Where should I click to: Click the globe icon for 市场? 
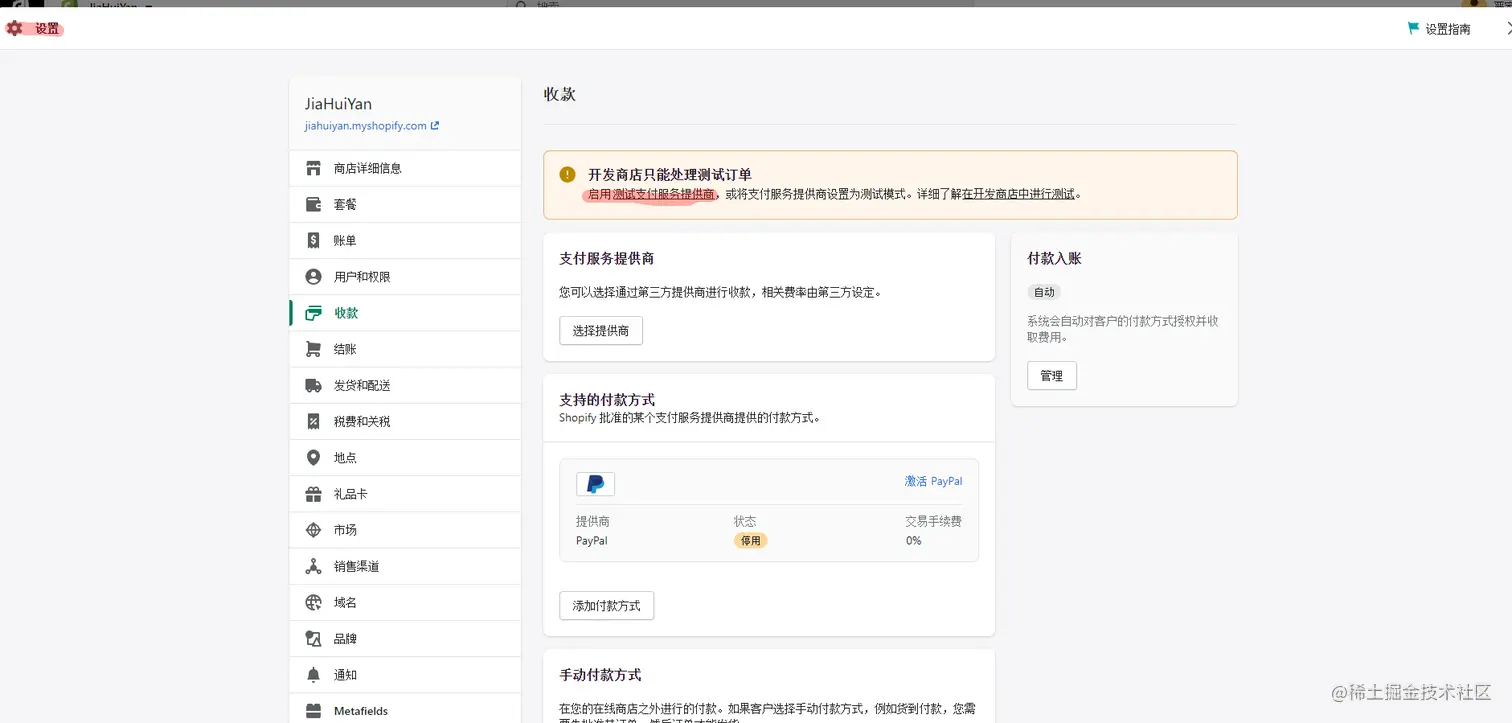click(313, 530)
